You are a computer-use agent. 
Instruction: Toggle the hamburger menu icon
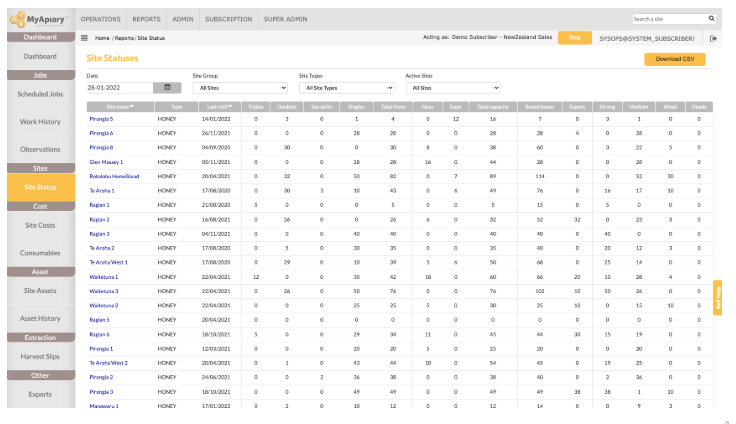click(x=86, y=38)
